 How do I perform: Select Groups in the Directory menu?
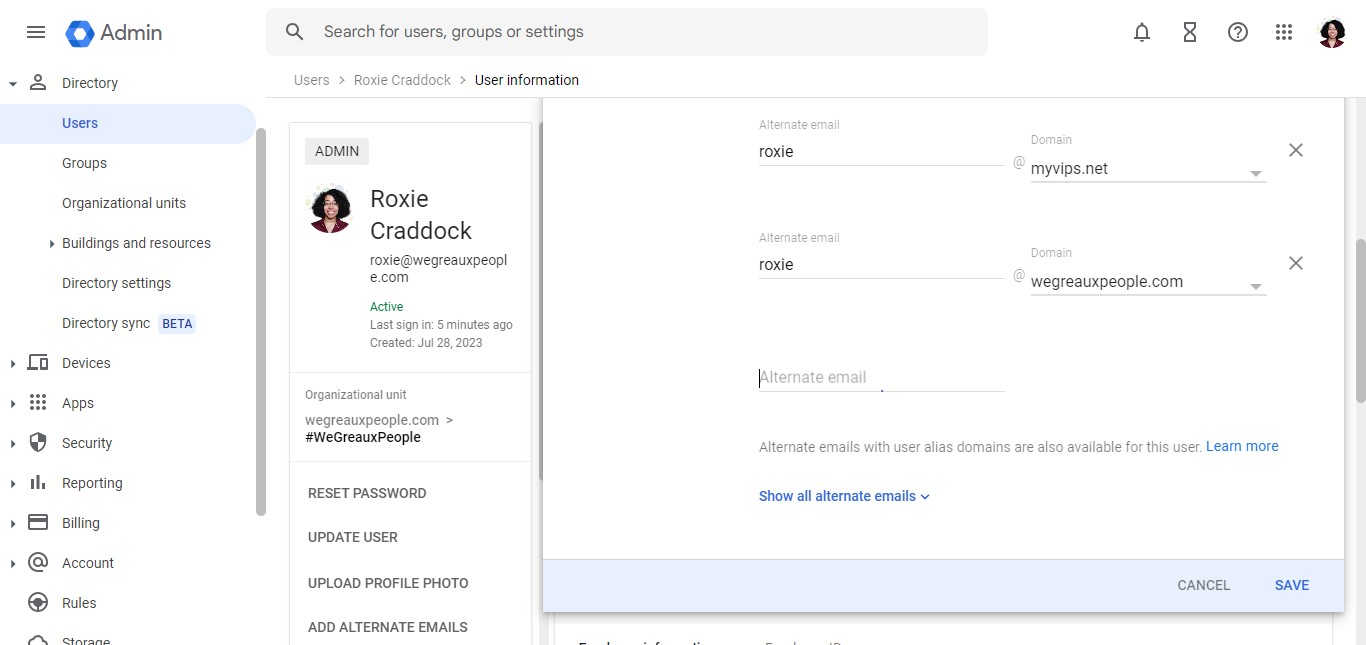click(84, 163)
